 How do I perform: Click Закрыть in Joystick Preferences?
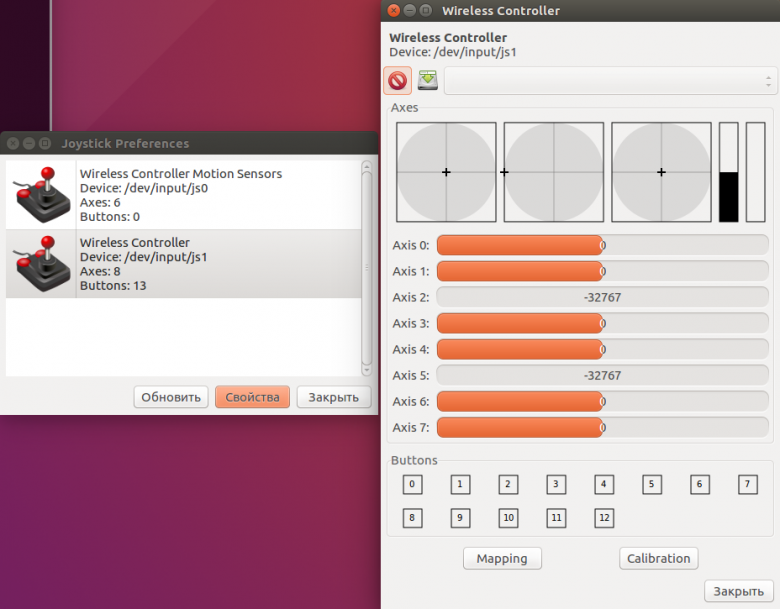coord(334,397)
